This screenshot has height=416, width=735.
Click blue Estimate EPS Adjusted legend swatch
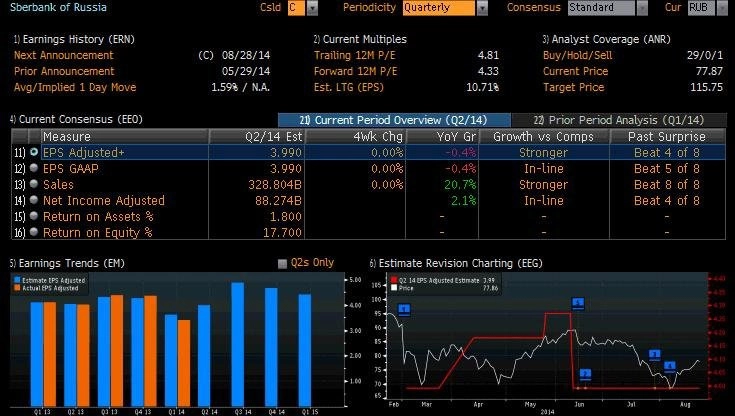(x=17, y=280)
